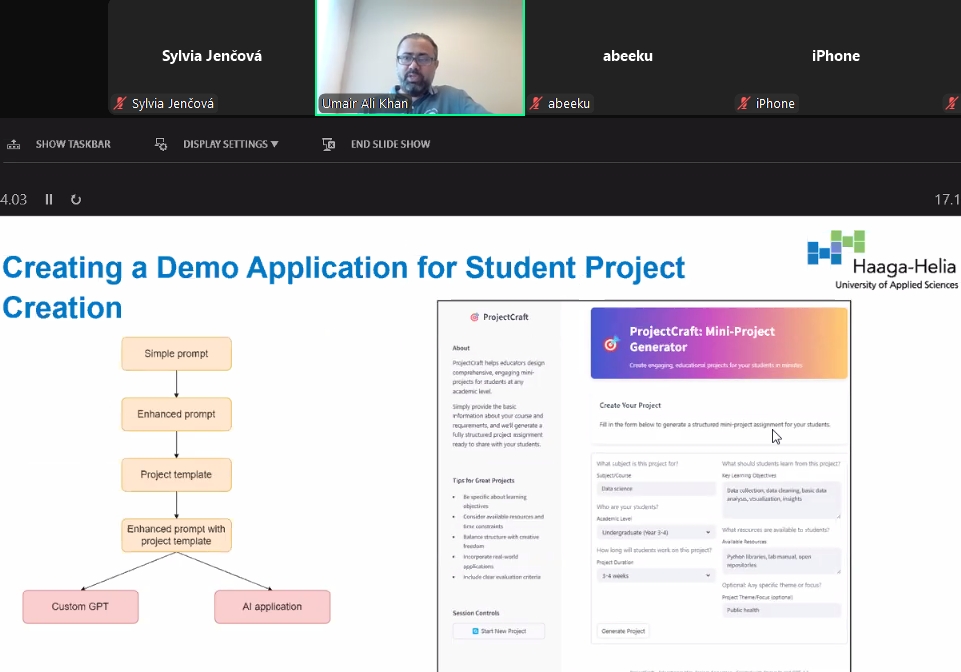Click the Project Theme field with Public health

tap(781, 610)
